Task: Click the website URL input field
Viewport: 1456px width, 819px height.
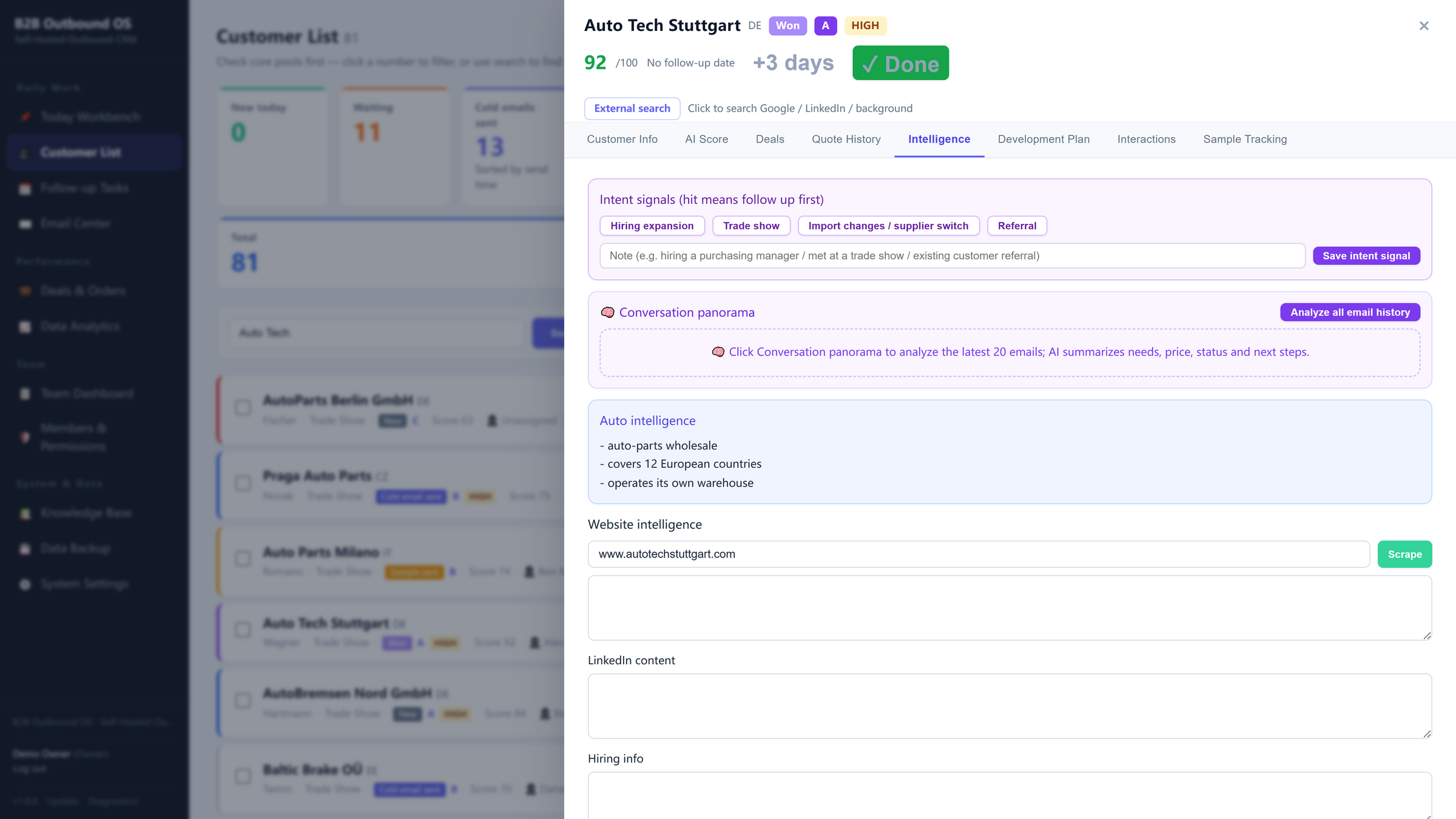Action: 979,554
